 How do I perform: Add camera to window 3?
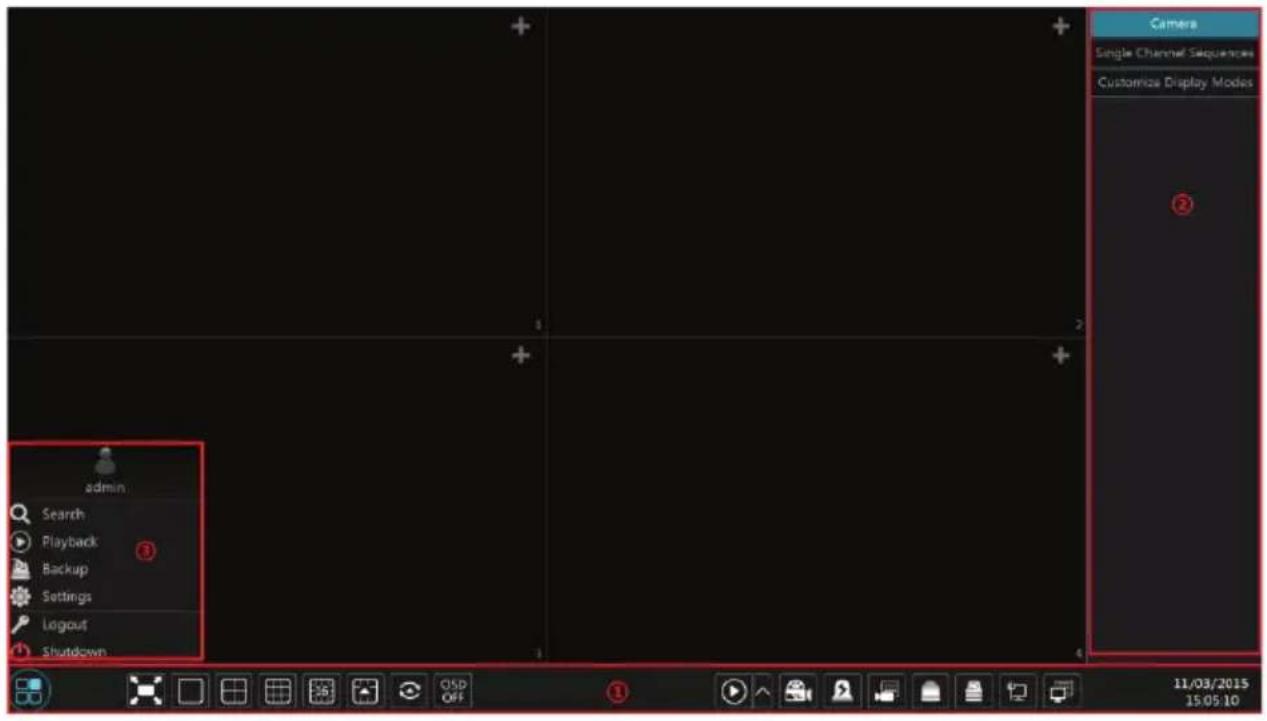[x=520, y=355]
